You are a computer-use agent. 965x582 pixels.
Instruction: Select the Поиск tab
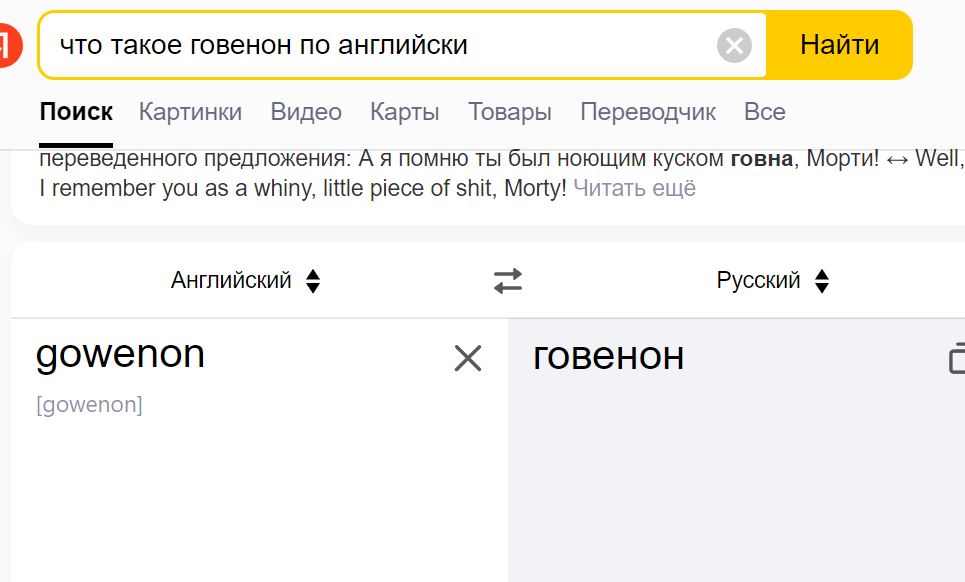coord(76,112)
